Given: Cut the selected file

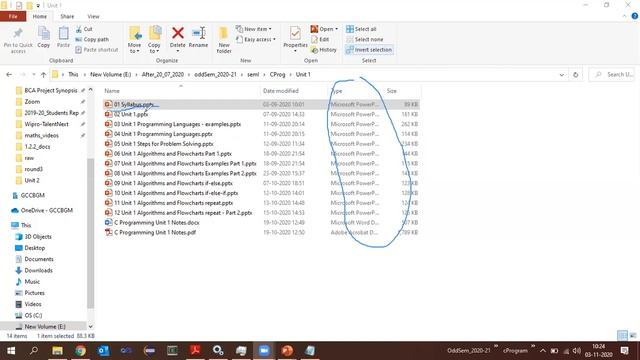Looking at the screenshot, I should [x=84, y=29].
